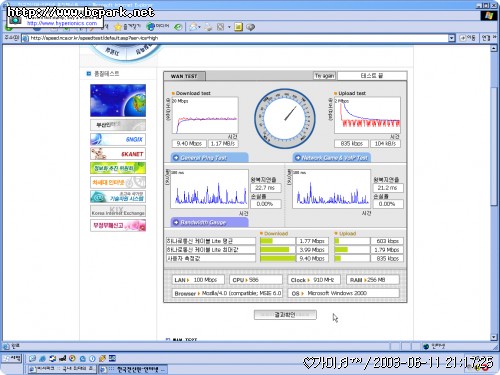Viewport: 500px width, 375px height.
Task: Expand the Edit icon's dropdown arrow
Action: (229, 27)
